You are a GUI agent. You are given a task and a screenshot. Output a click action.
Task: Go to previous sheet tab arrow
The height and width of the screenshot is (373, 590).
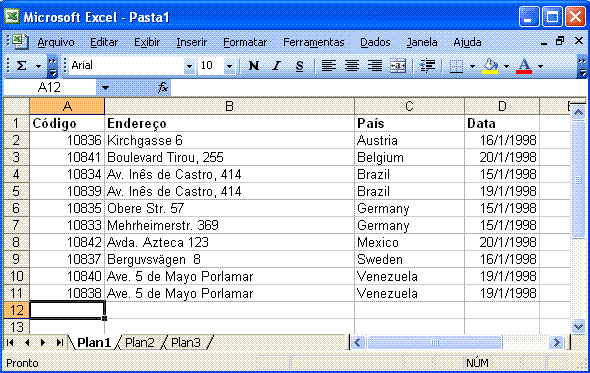(27, 343)
